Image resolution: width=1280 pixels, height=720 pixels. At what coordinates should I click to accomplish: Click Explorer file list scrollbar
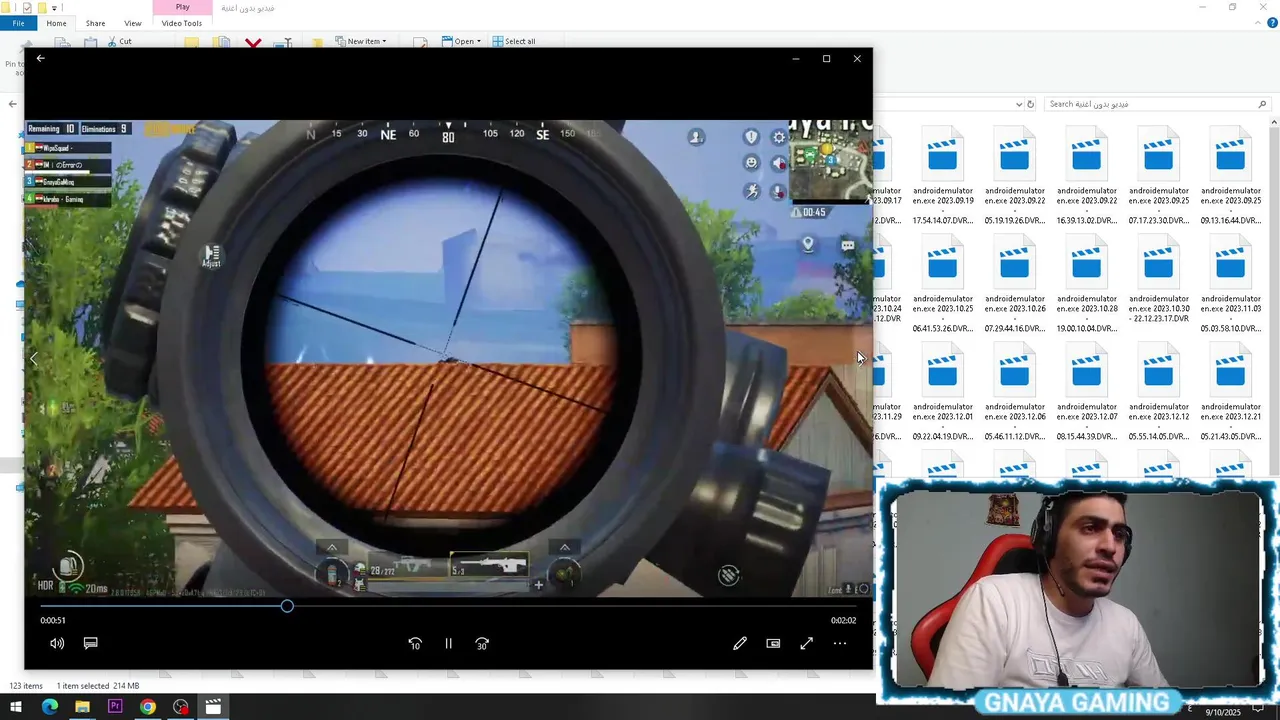tap(1274, 300)
